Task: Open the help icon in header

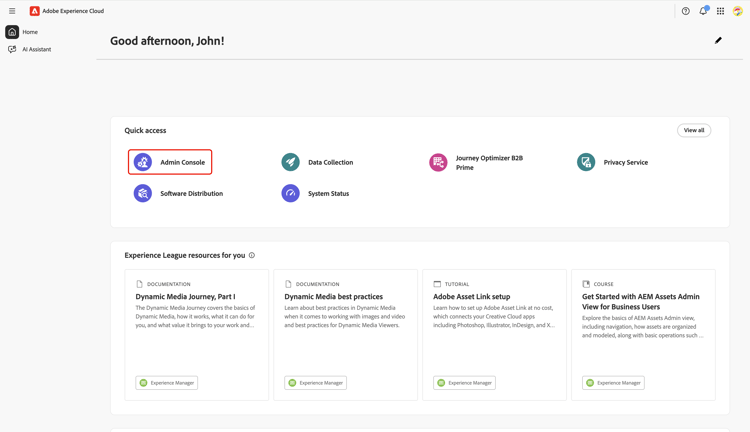Action: pyautogui.click(x=686, y=11)
